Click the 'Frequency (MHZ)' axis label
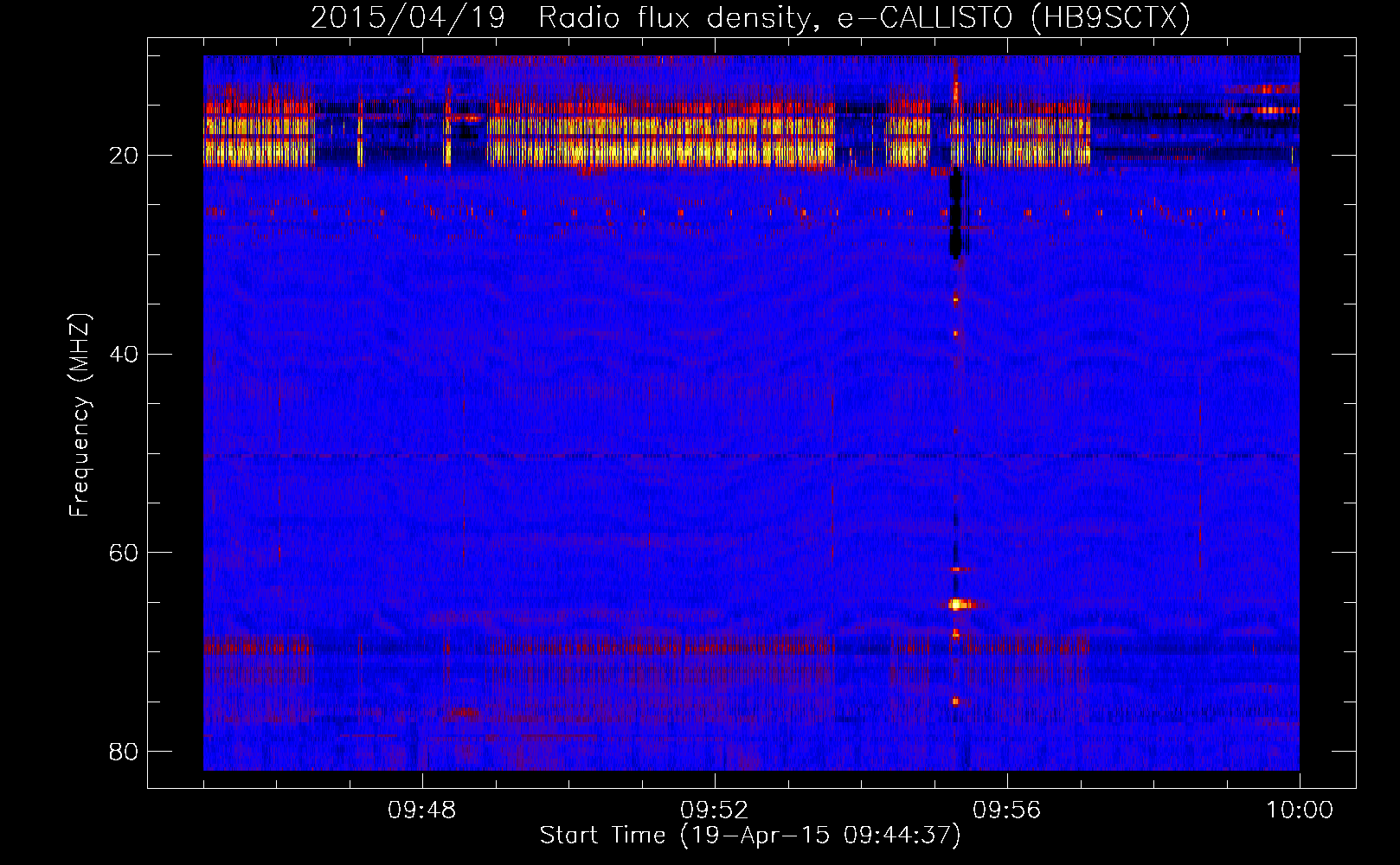1400x865 pixels. (x=79, y=415)
